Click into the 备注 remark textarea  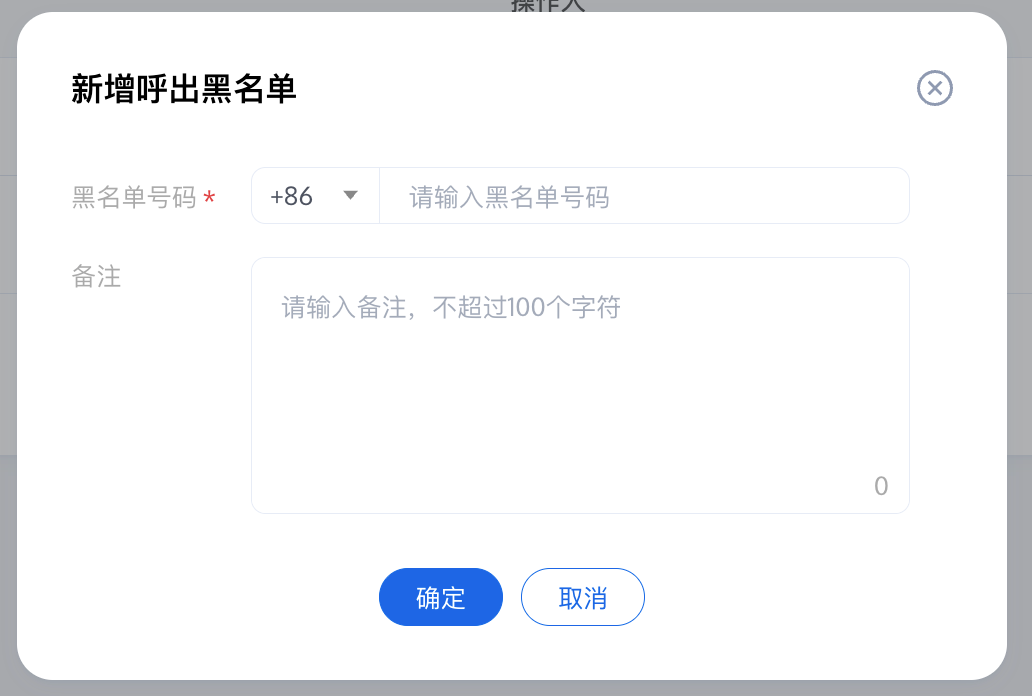580,385
